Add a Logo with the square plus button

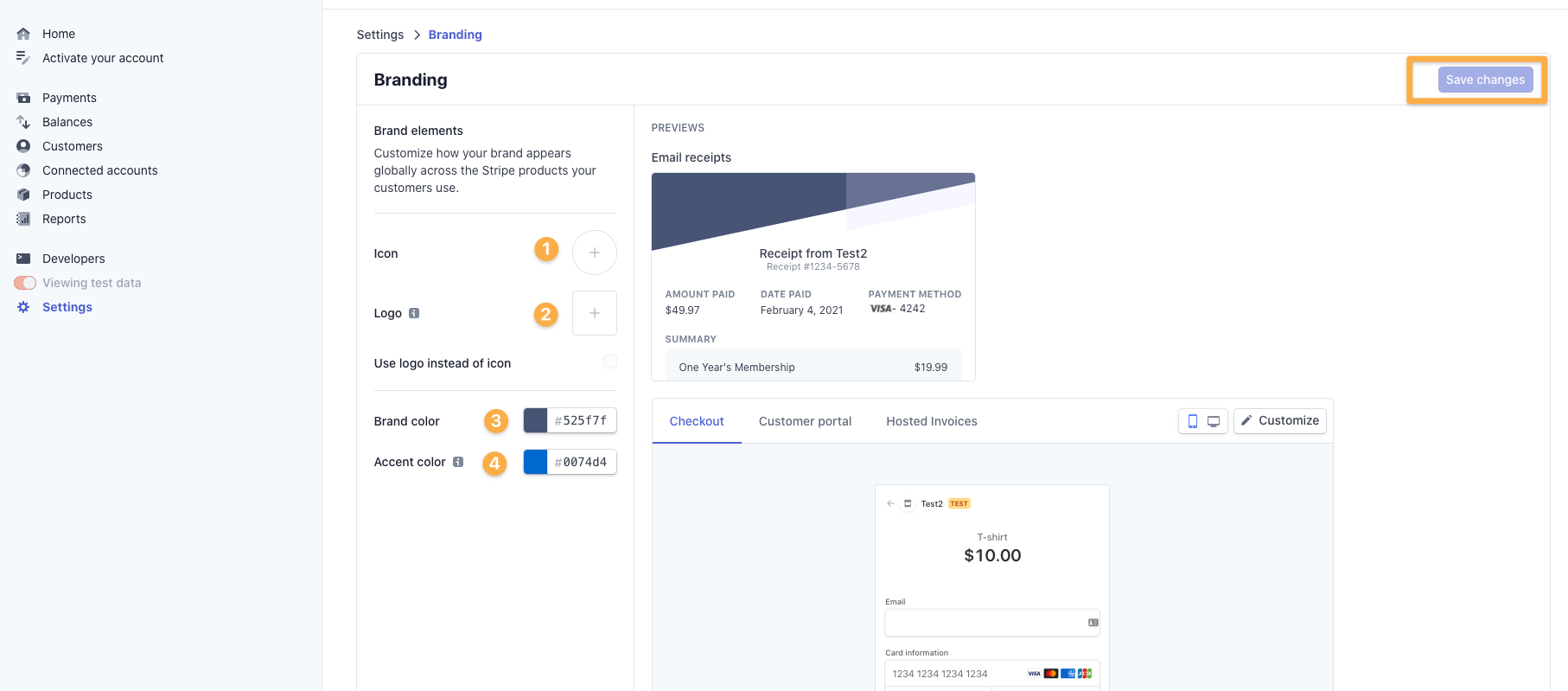click(x=595, y=313)
